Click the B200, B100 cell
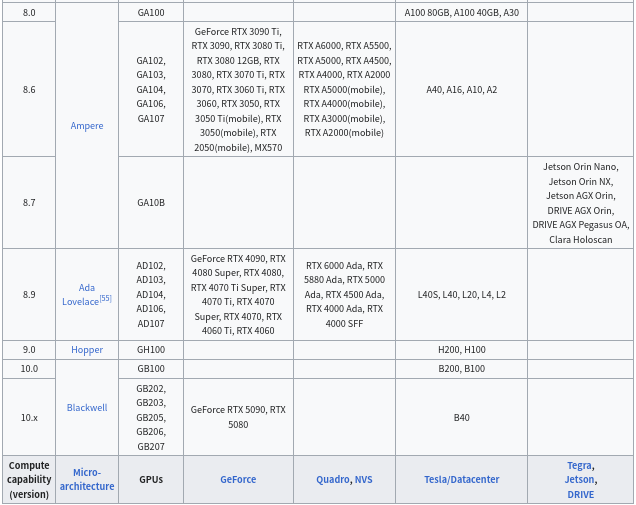Viewport: 636px width, 505px height. (x=462, y=369)
